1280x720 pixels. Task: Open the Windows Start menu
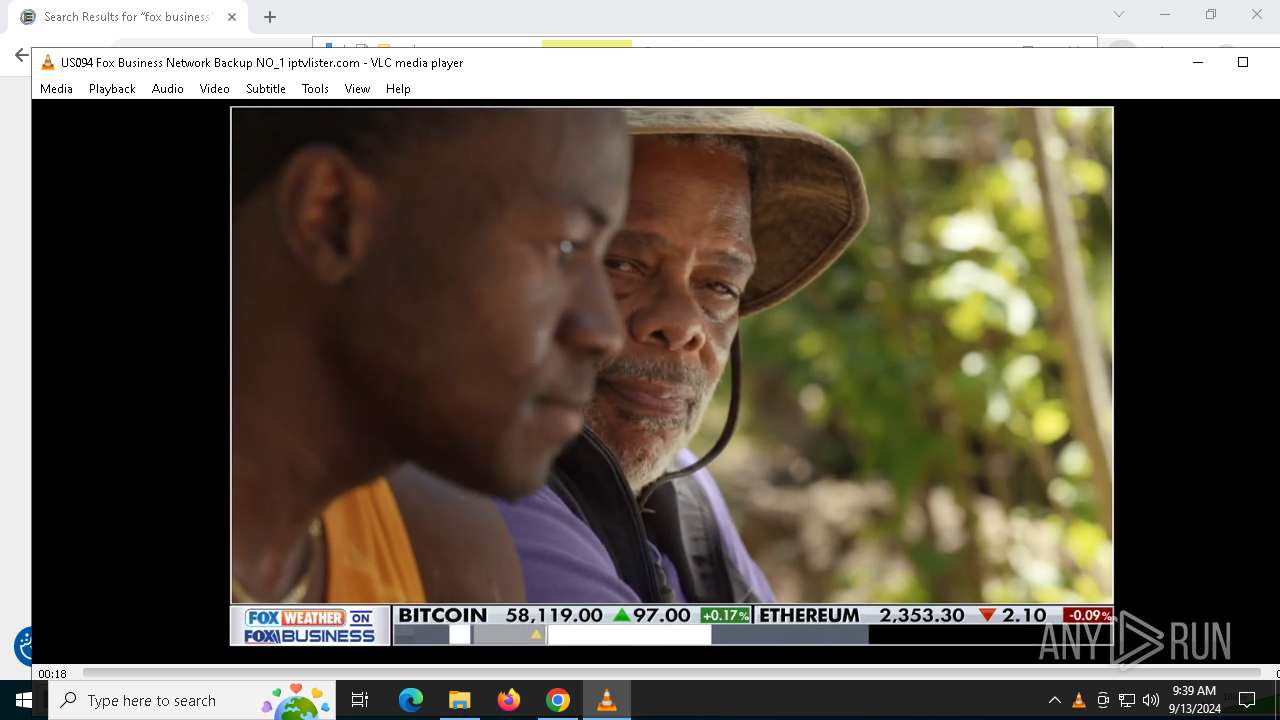23,700
